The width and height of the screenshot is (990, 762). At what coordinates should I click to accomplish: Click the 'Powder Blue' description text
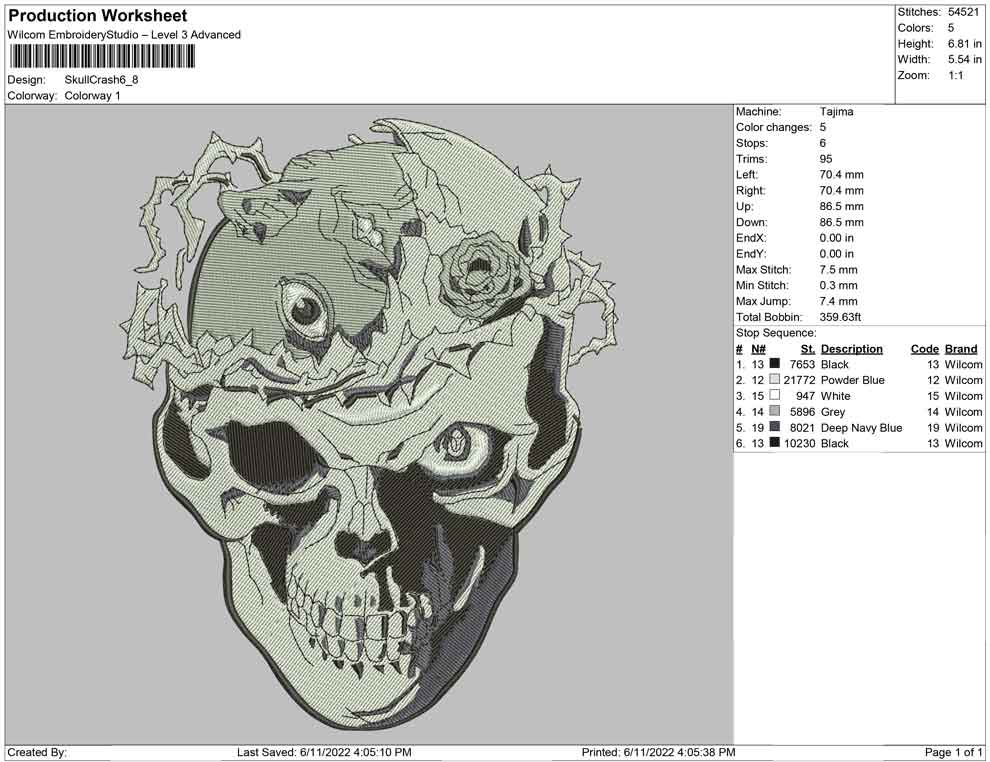852,380
